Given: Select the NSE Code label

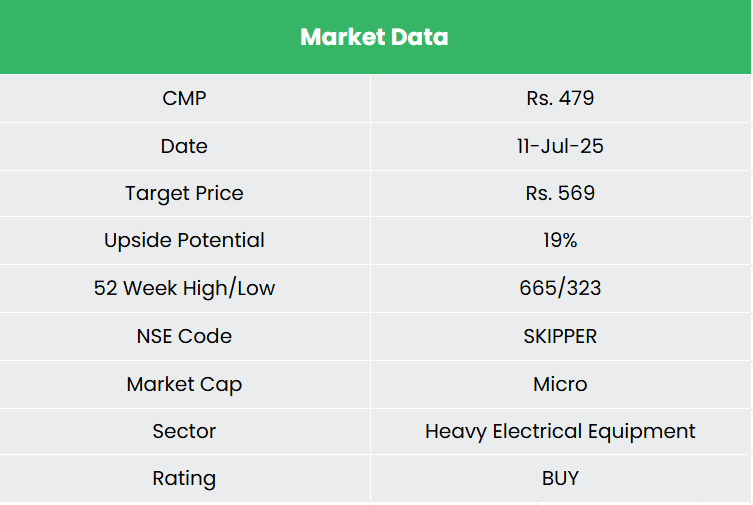Looking at the screenshot, I should pyautogui.click(x=184, y=336).
